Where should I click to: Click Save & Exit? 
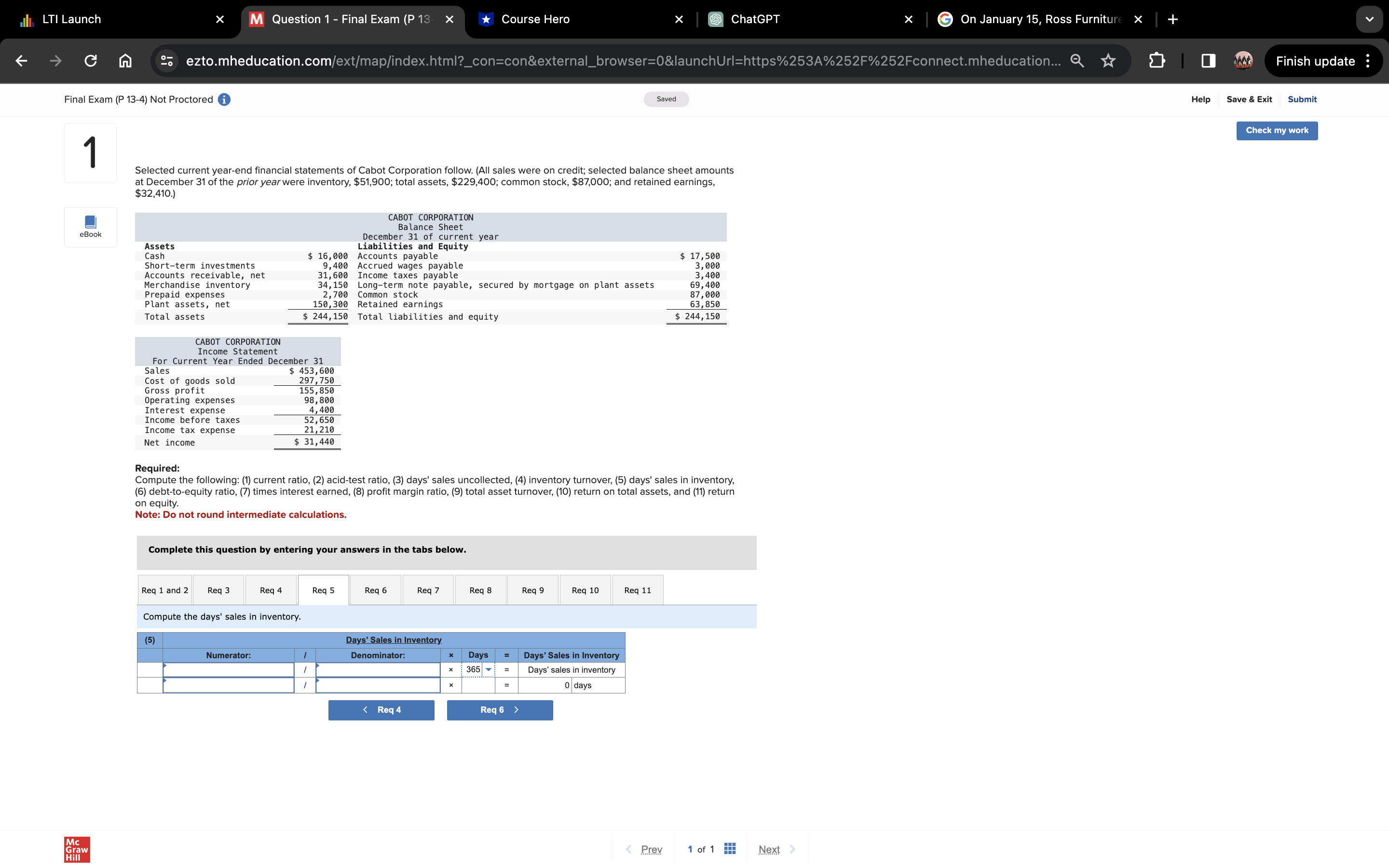[1249, 99]
